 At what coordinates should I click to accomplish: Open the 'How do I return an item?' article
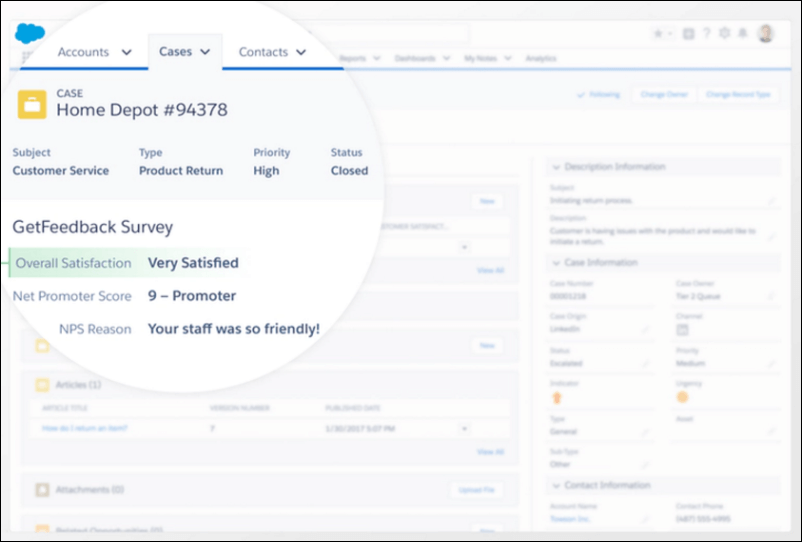click(85, 428)
